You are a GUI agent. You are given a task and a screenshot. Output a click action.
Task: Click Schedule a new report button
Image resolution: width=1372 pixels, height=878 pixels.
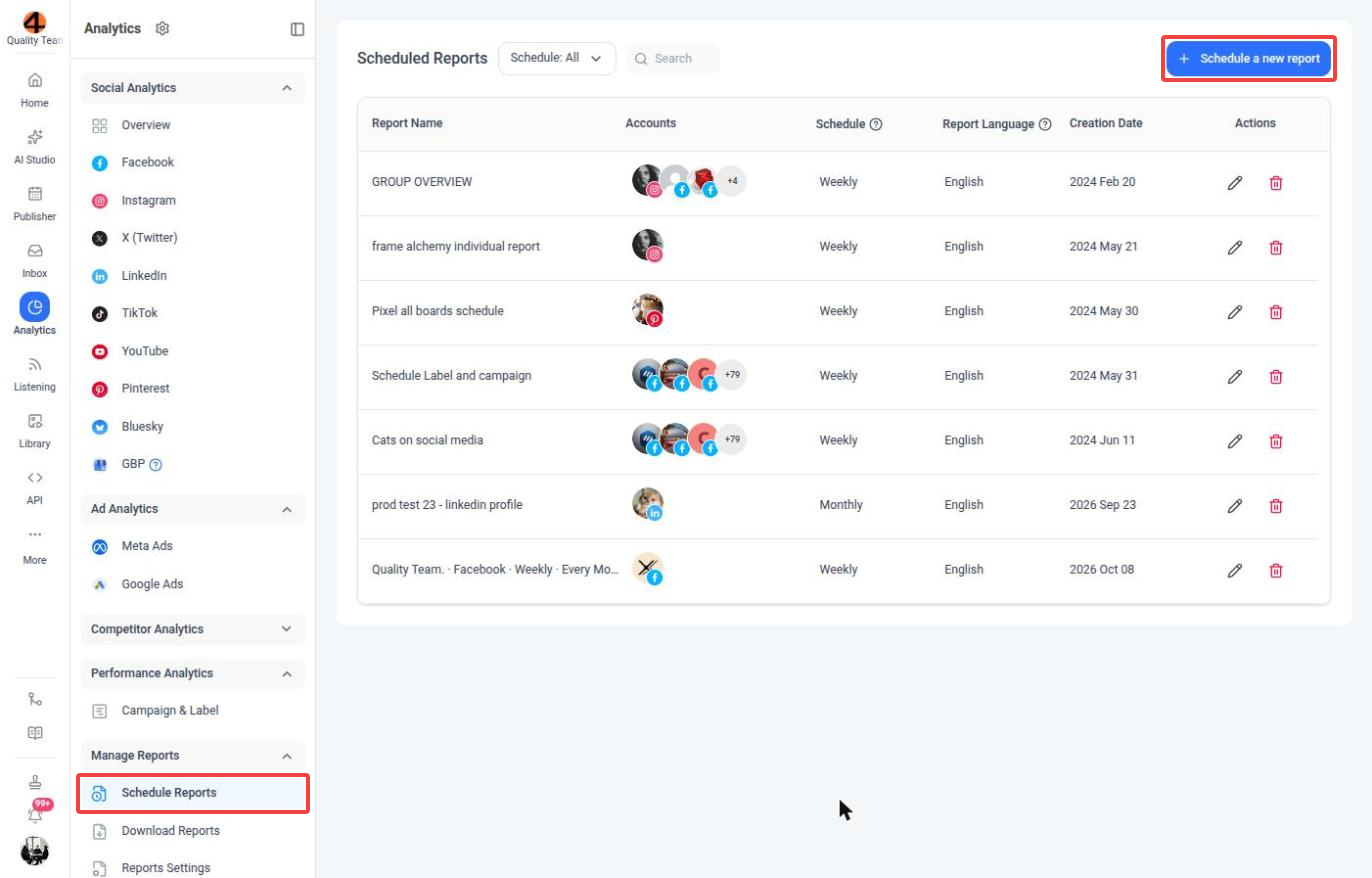point(1249,59)
